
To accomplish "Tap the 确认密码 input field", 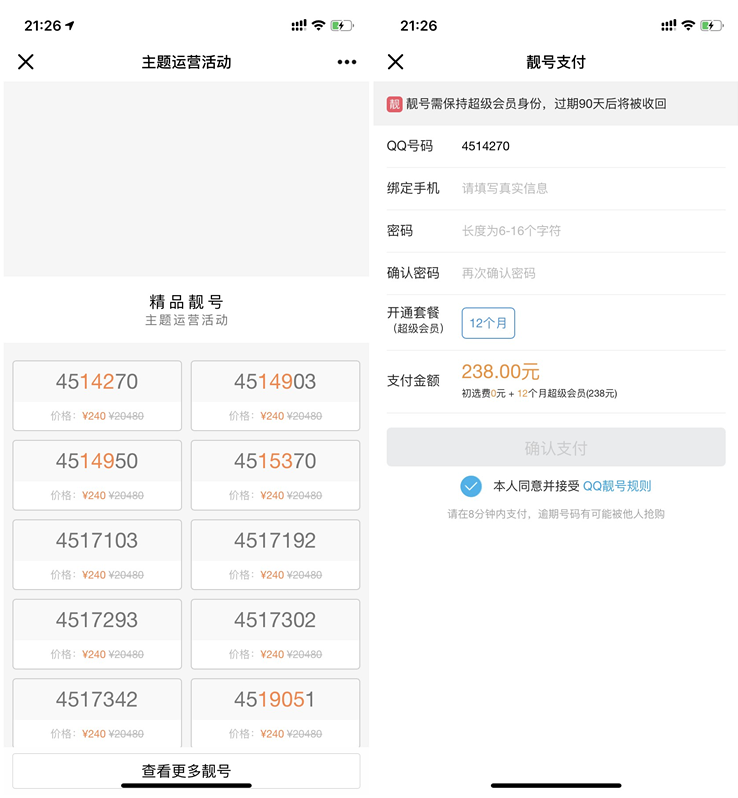I will (556, 273).
